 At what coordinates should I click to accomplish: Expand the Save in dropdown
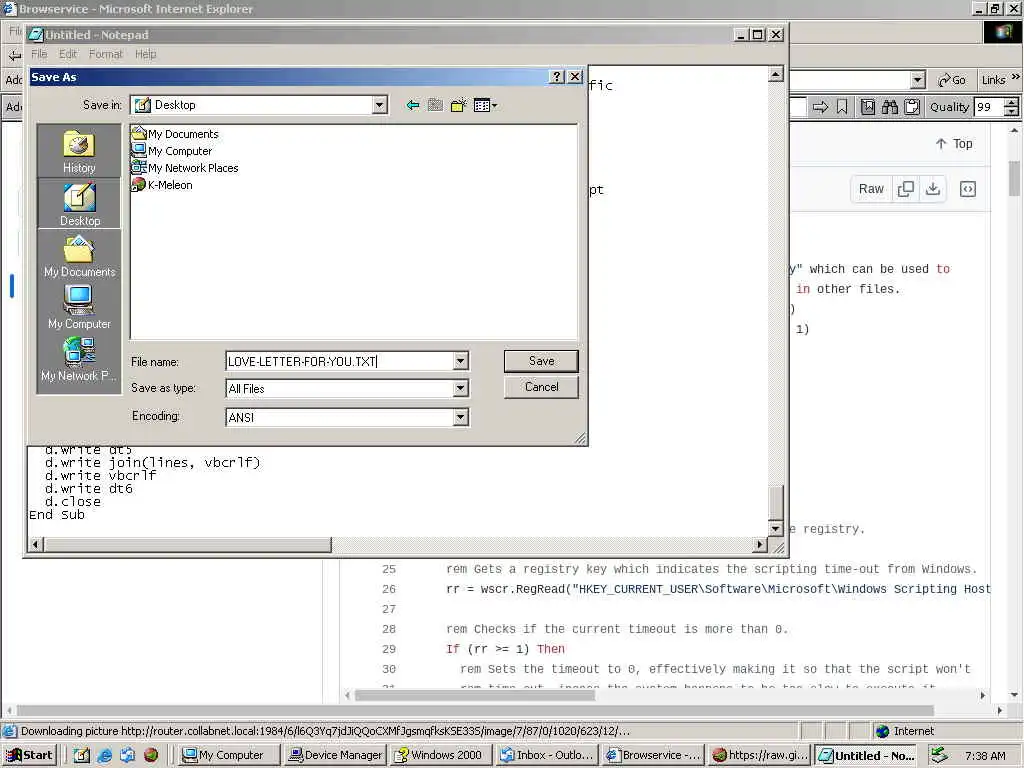coord(379,105)
